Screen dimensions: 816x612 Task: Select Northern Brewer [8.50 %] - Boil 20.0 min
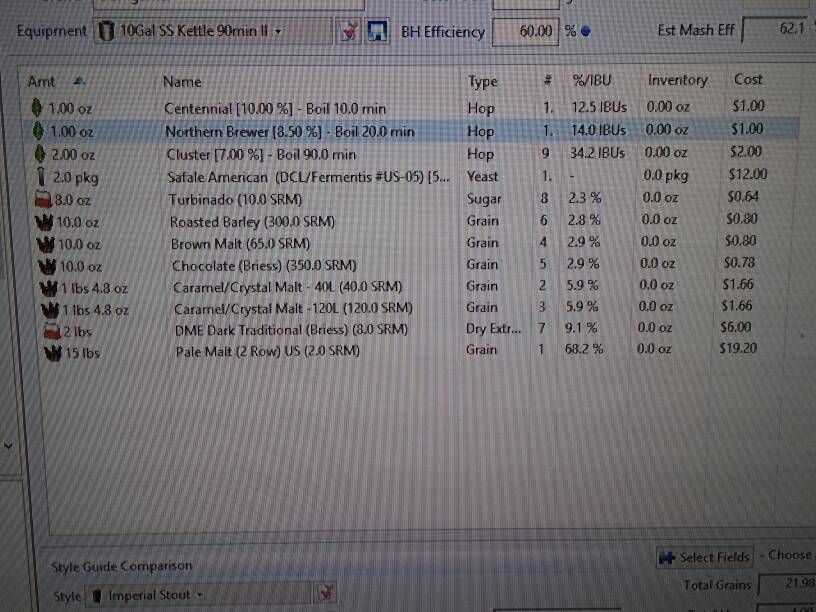coord(290,132)
